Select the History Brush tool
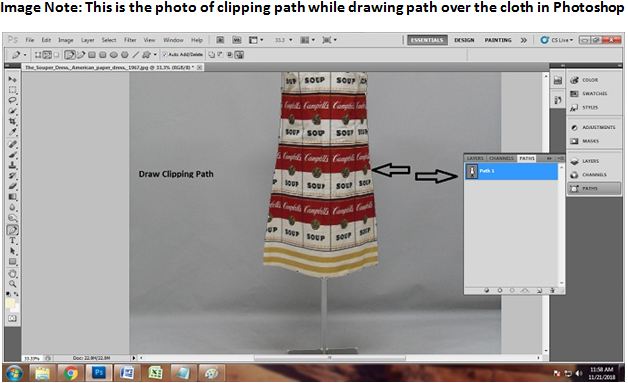Screen dimensions: 628x383 click(12, 175)
